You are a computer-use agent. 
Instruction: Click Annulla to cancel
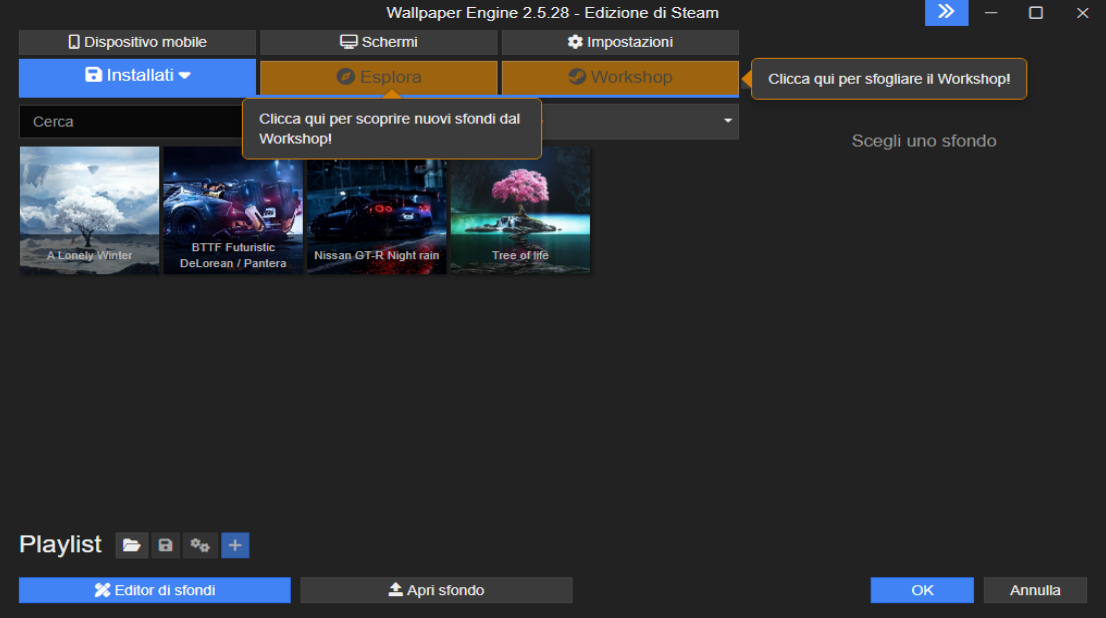[1035, 590]
